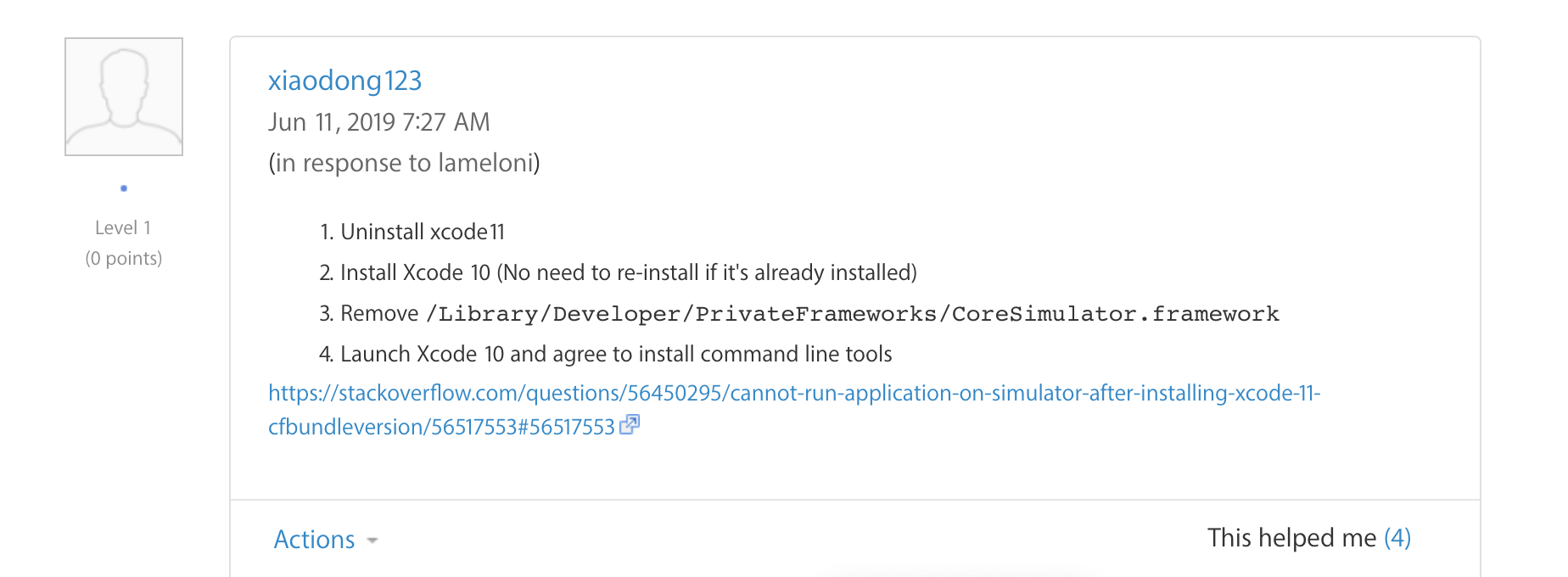Mark the post with This helped me
The height and width of the screenshot is (577, 1568).
(x=1291, y=538)
